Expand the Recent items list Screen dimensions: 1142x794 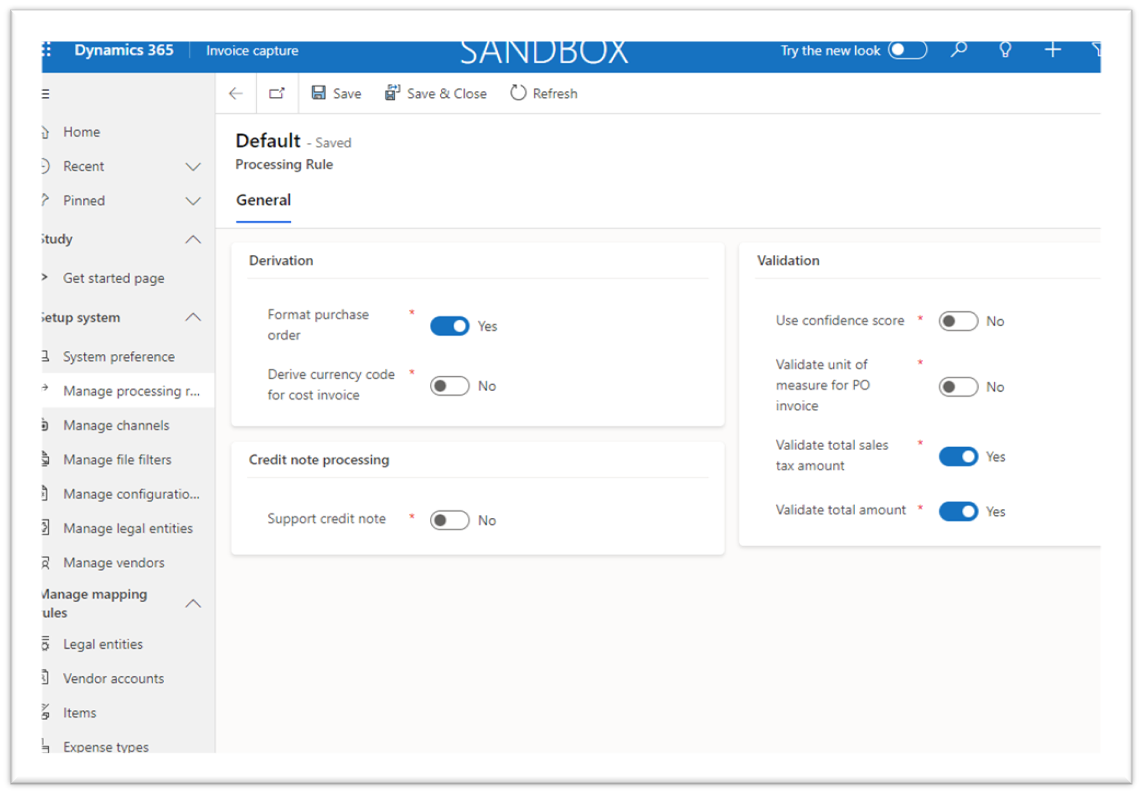[193, 166]
